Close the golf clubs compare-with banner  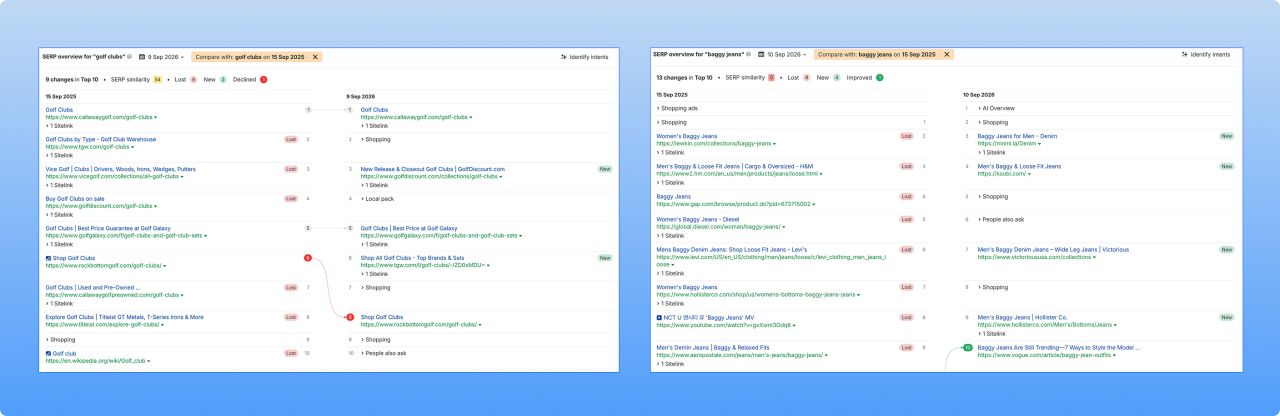[315, 57]
